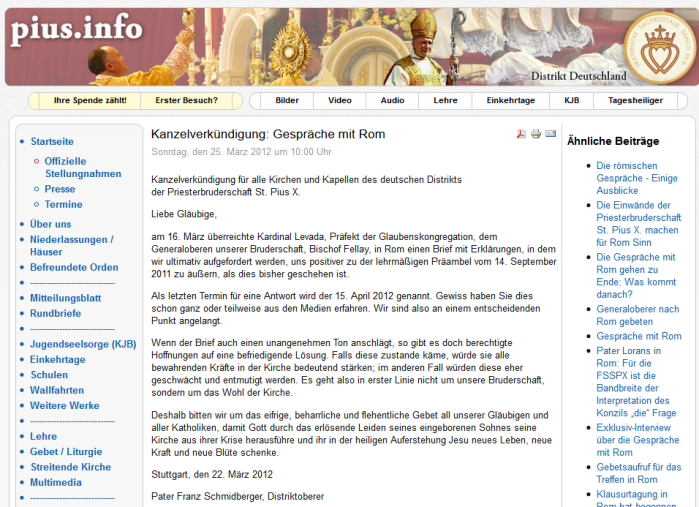
Task: Open the PDF version icon
Action: pyautogui.click(x=521, y=134)
